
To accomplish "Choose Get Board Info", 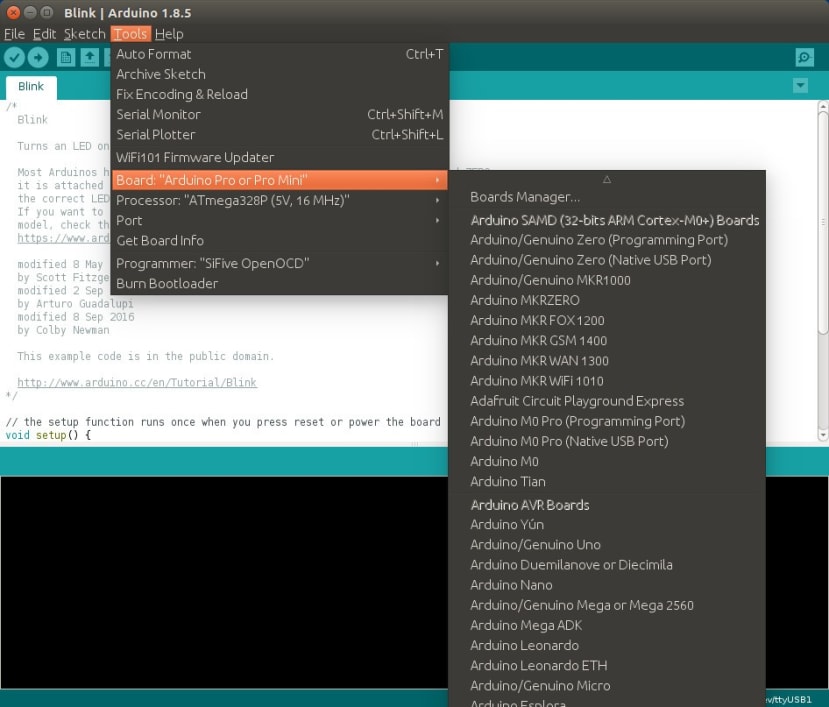I will [280, 241].
